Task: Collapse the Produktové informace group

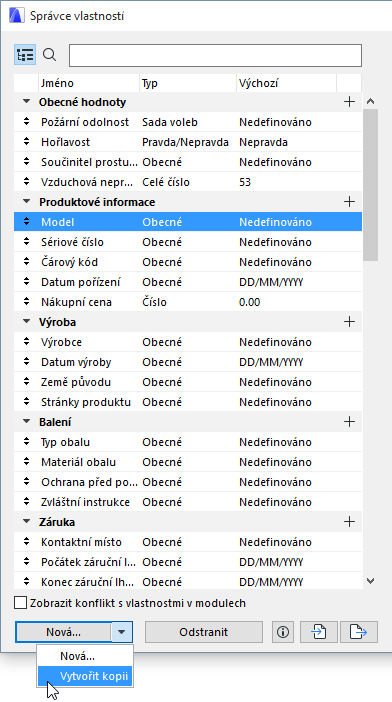Action: [27, 202]
